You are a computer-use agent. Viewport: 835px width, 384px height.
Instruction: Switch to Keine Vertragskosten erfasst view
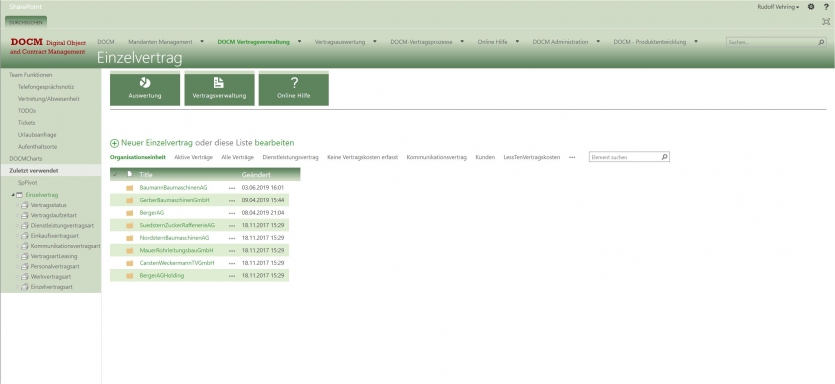[x=363, y=157]
